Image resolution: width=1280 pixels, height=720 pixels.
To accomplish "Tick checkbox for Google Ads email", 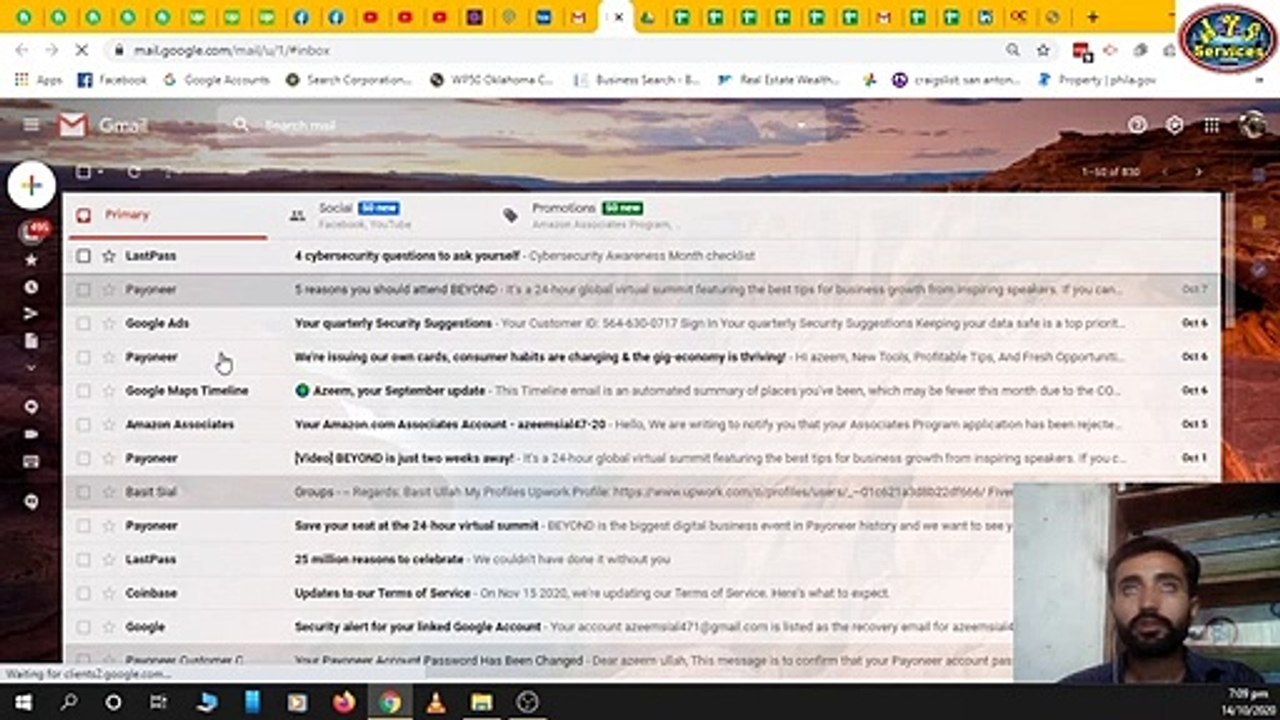I will [84, 323].
